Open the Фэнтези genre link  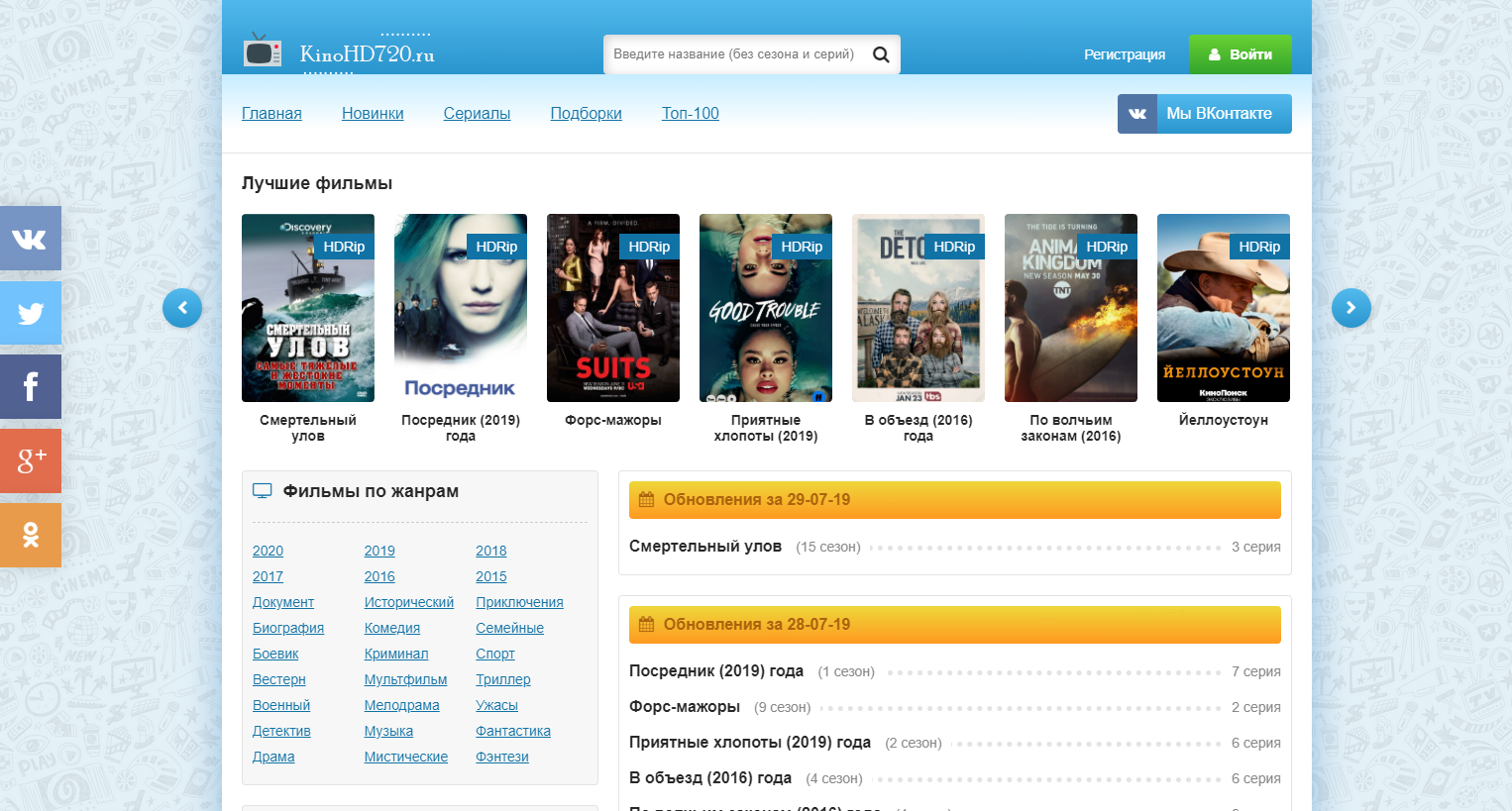coord(502,757)
